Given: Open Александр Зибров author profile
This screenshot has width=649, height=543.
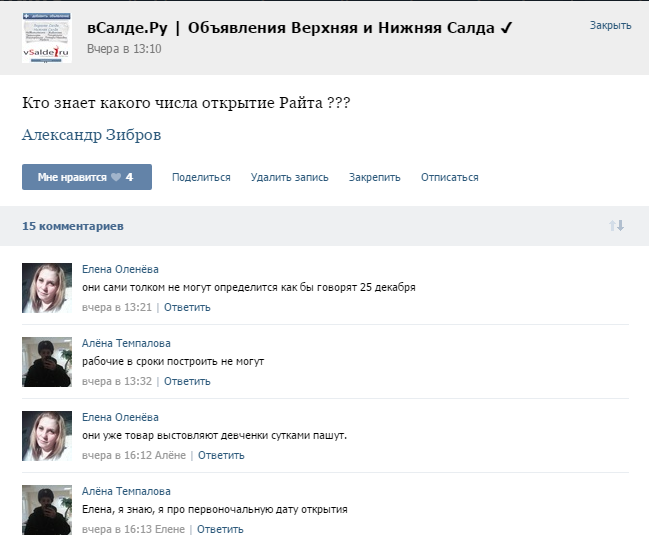Looking at the screenshot, I should pyautogui.click(x=91, y=135).
